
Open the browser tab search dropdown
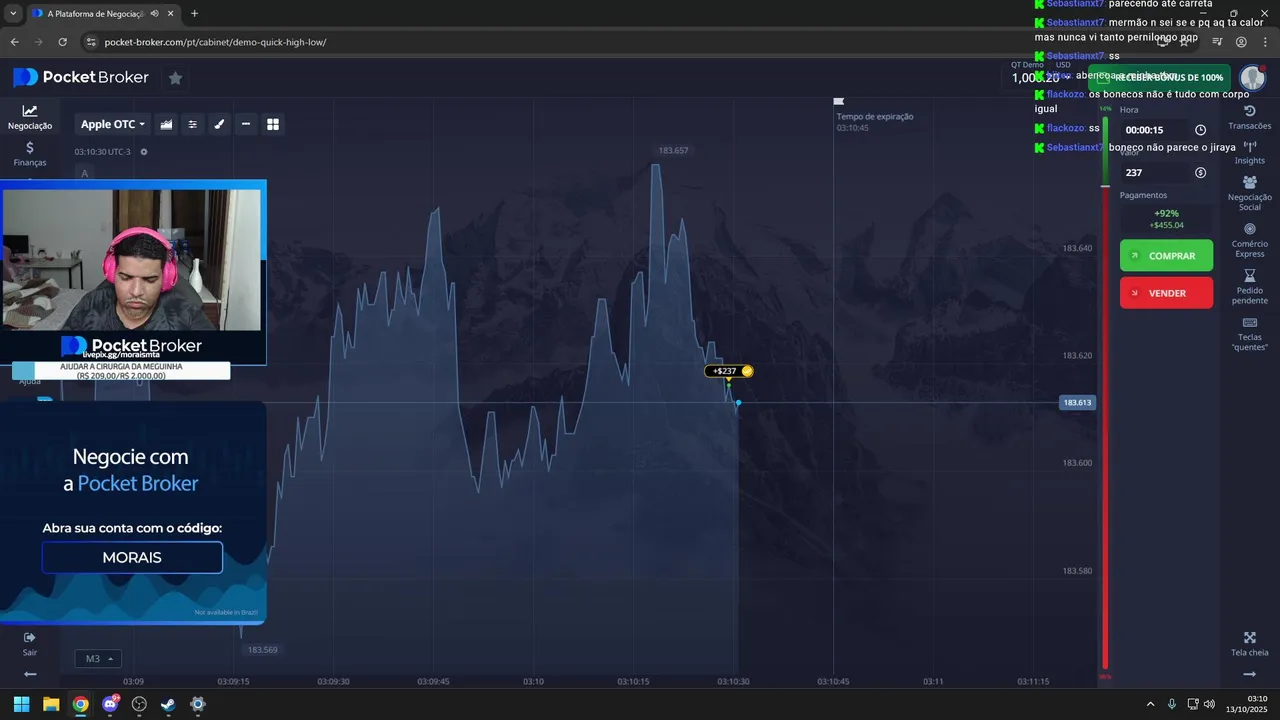[12, 14]
